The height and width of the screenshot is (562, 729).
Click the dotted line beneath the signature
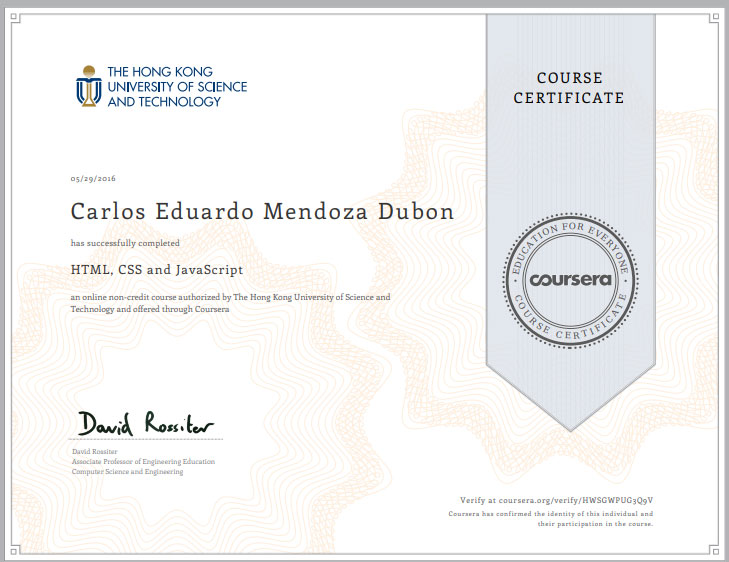[146, 440]
